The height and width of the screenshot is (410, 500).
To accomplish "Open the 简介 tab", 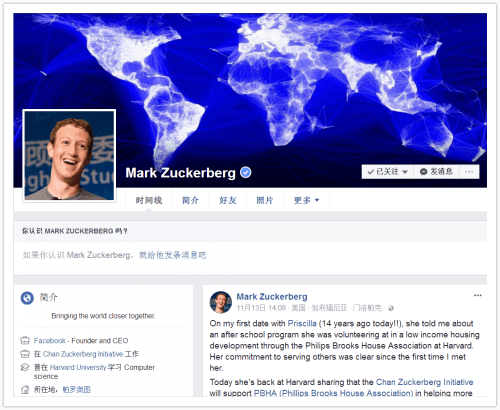I will click(x=190, y=200).
